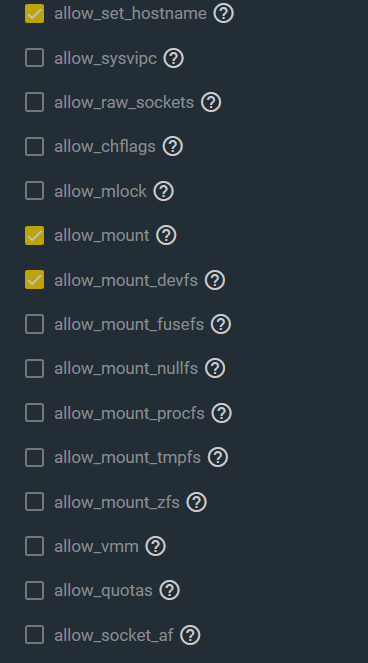Click help icon for allow_mount_zfs
This screenshot has height=663, width=368.
pos(196,502)
